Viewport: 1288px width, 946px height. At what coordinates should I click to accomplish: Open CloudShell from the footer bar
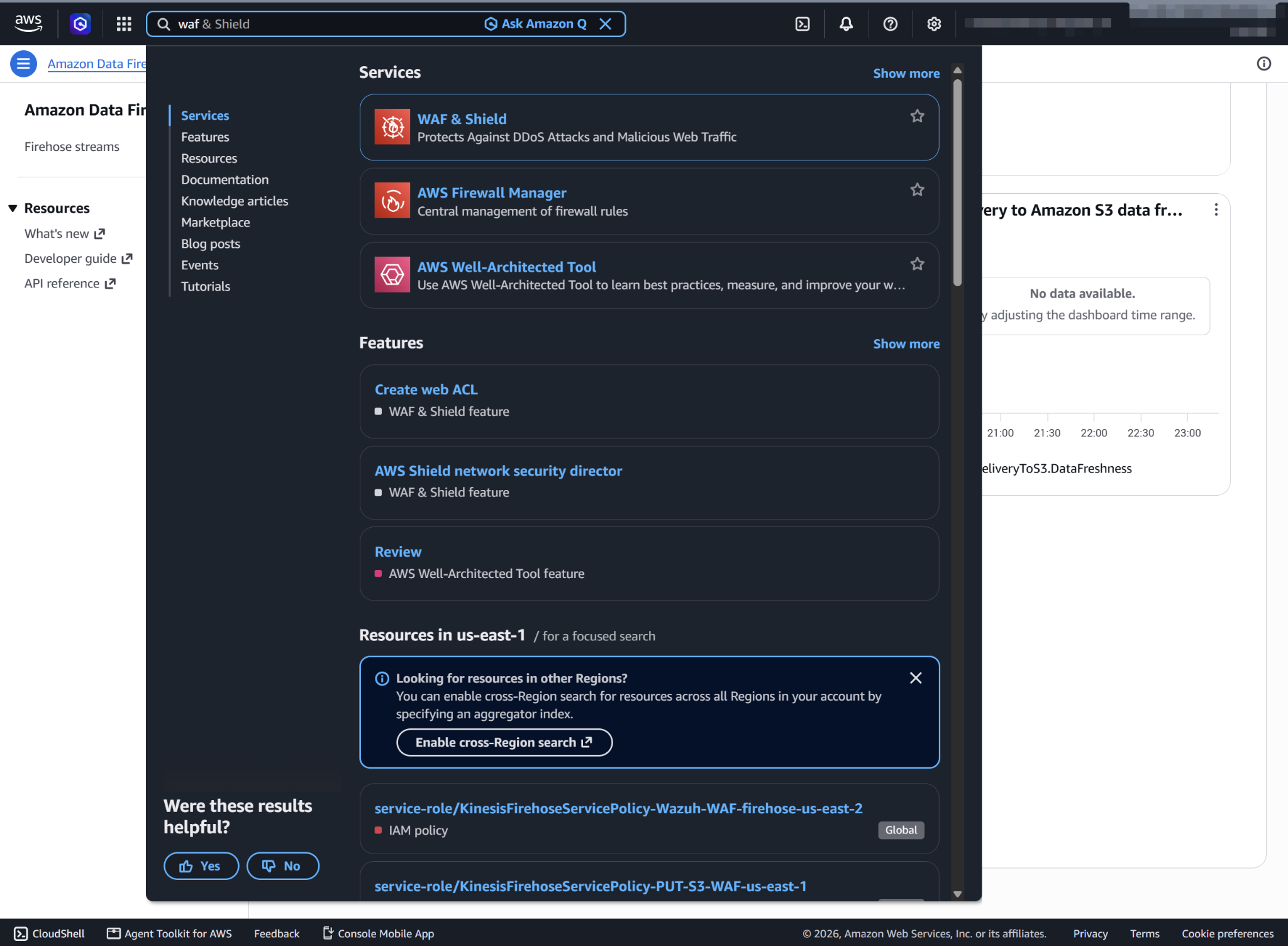tap(49, 933)
